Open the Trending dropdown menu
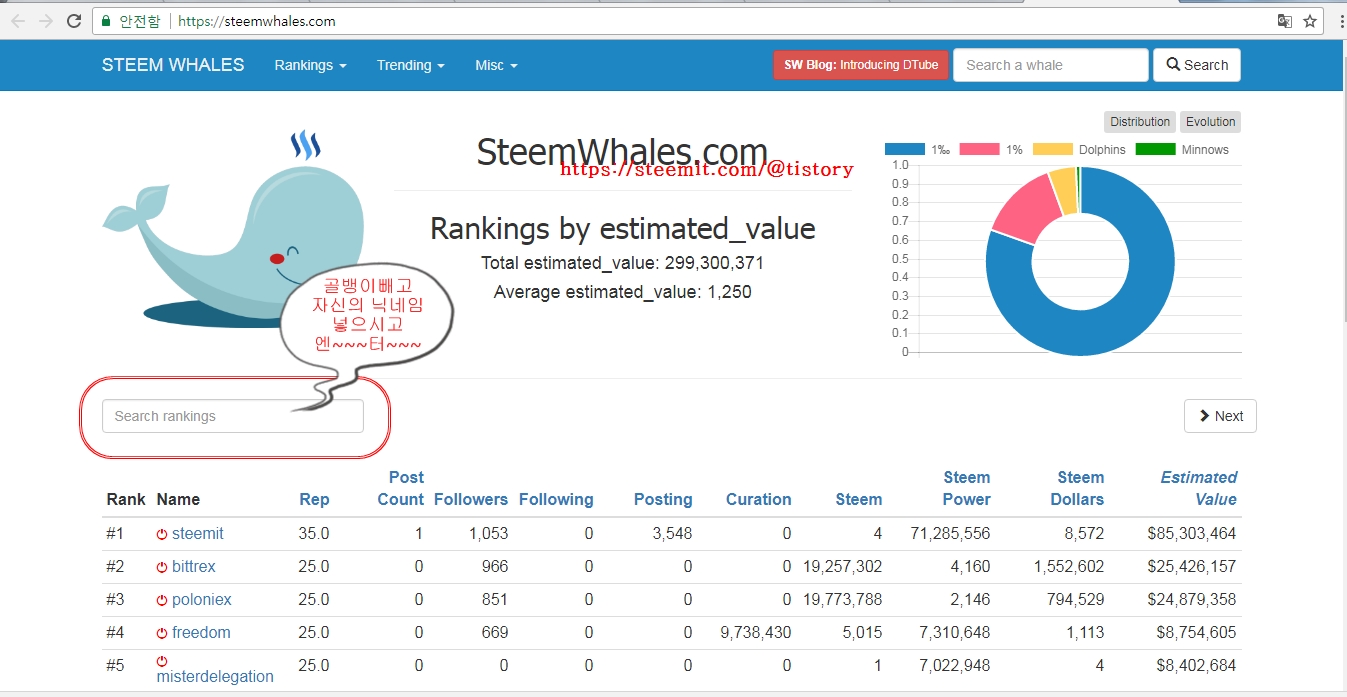 click(x=411, y=65)
